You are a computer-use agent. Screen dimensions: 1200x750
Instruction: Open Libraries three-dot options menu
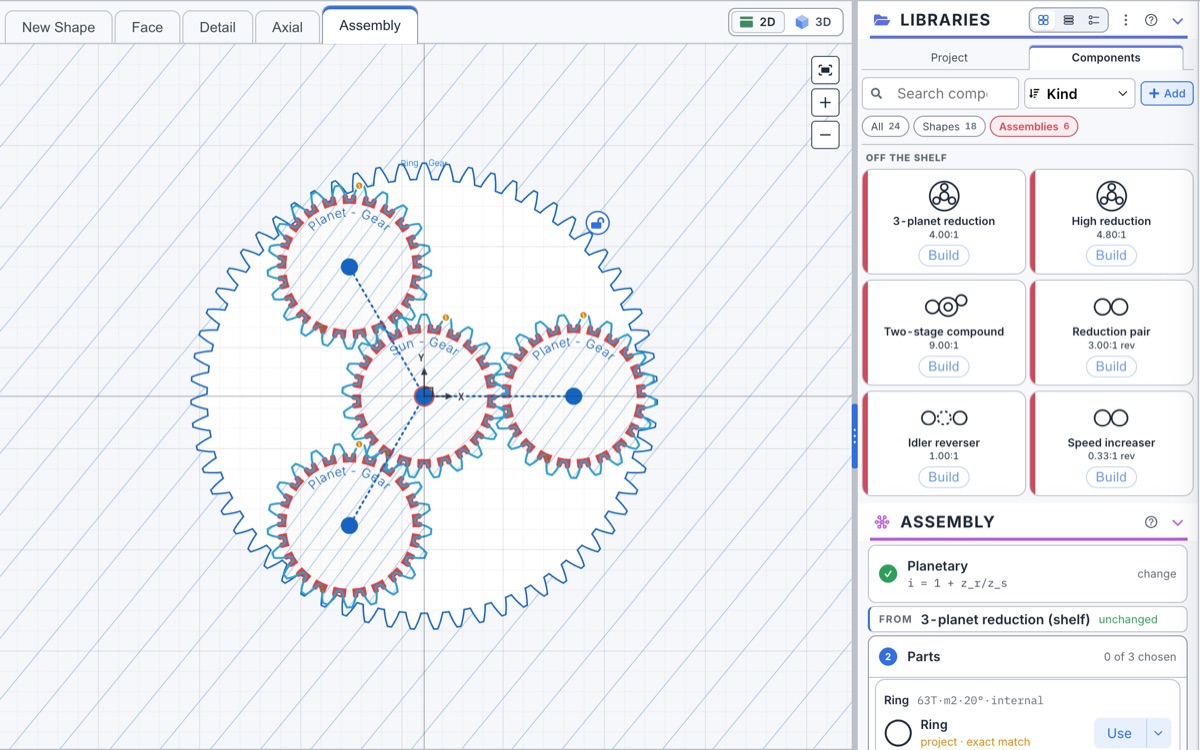1126,20
